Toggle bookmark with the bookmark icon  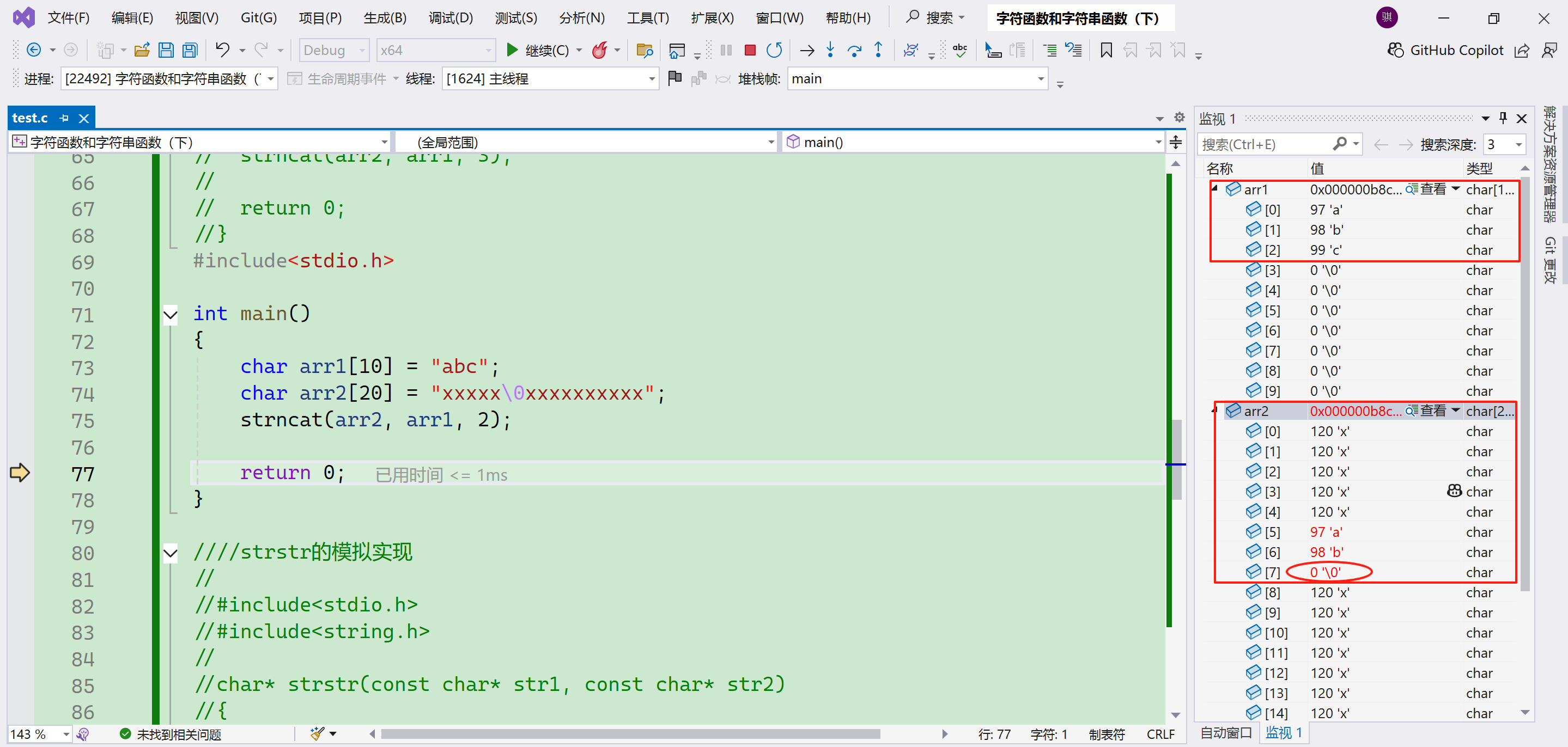coord(1106,51)
